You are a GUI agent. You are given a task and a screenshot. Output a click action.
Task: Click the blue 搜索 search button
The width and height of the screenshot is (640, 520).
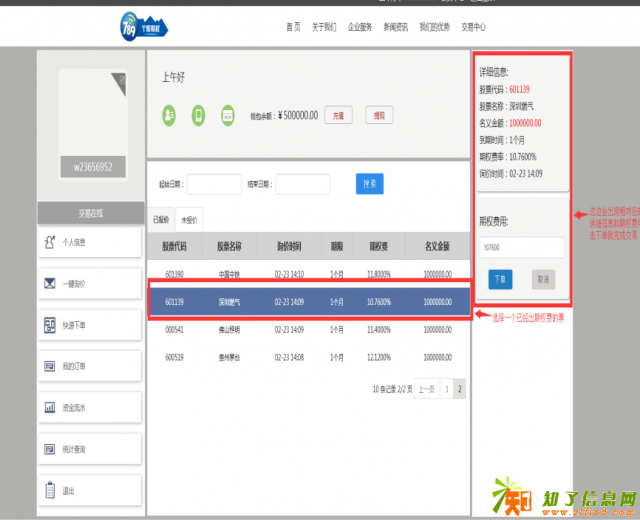[369, 183]
